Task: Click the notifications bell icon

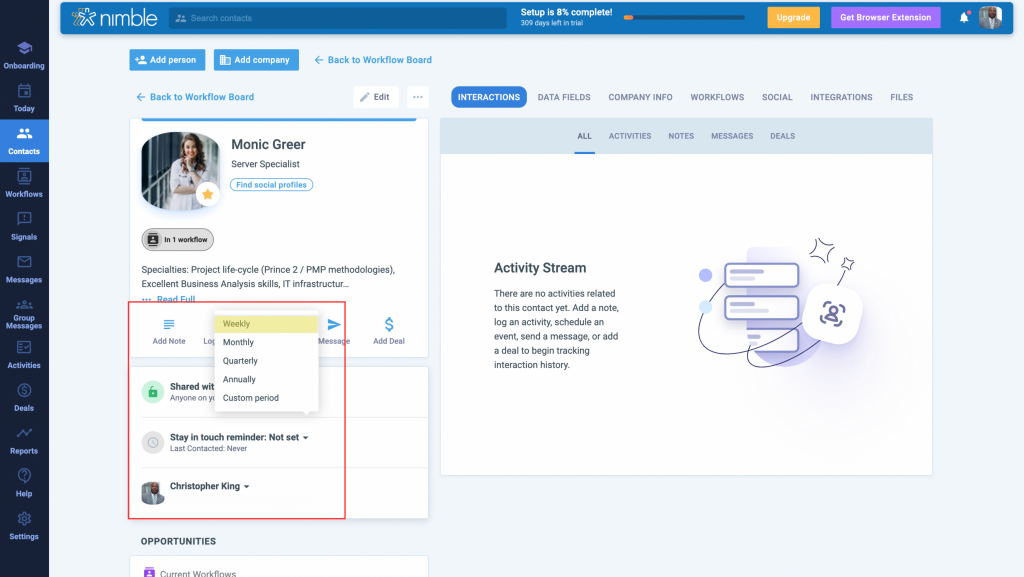Action: pos(964,17)
